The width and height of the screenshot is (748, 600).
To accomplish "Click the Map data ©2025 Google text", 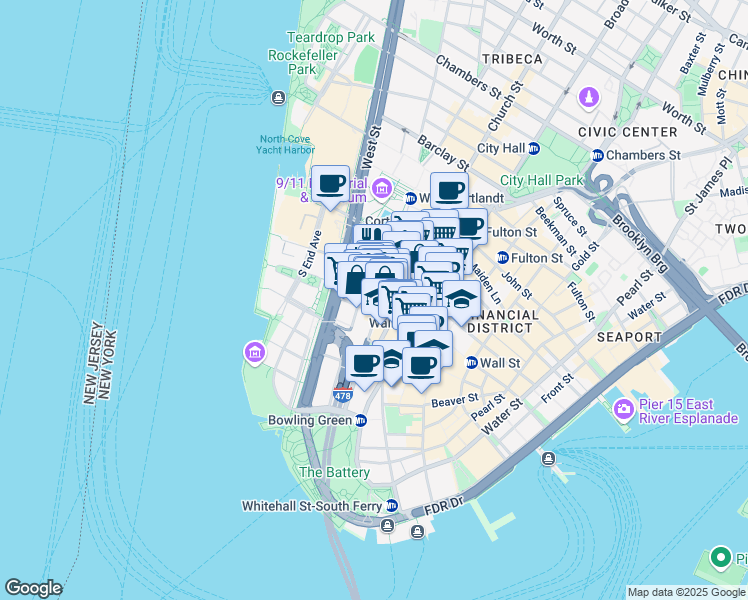I will (686, 593).
